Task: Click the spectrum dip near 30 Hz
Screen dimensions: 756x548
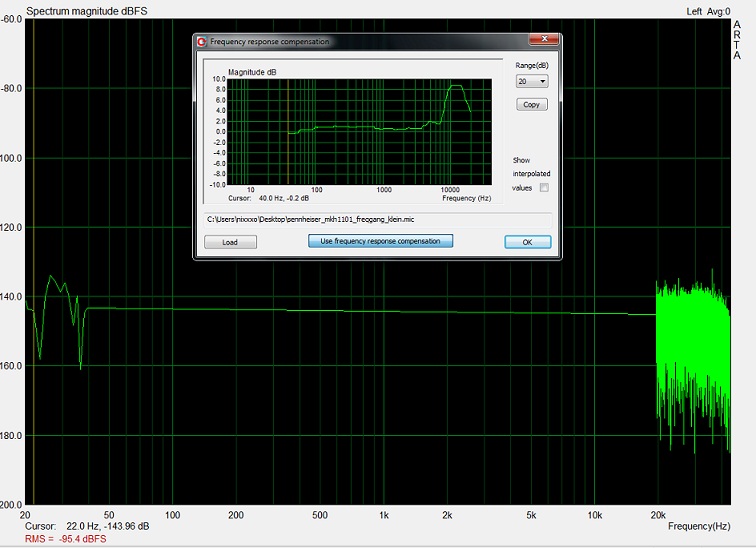Action: (80, 365)
